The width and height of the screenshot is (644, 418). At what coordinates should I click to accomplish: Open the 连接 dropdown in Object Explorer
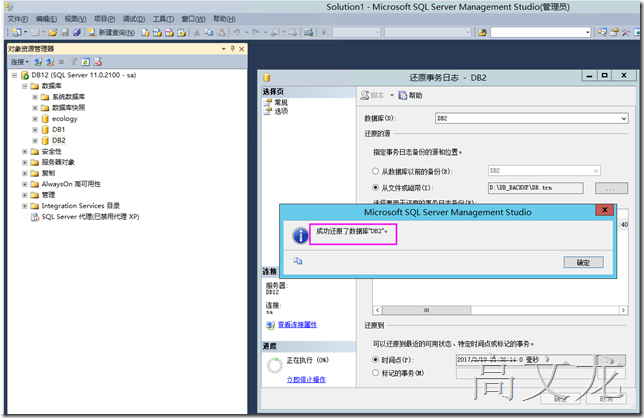[19, 62]
